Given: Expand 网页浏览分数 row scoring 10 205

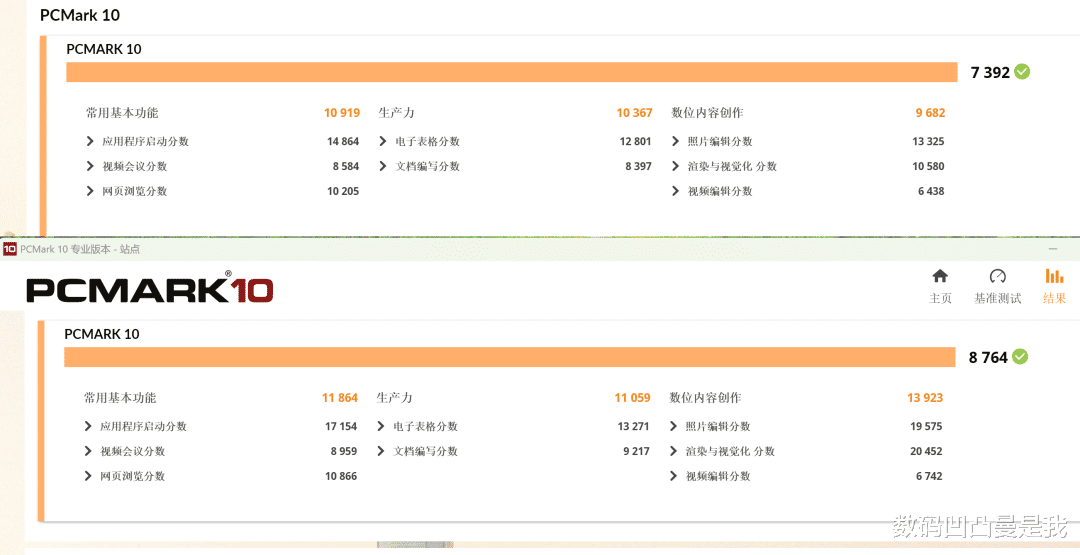Looking at the screenshot, I should pyautogui.click(x=90, y=191).
